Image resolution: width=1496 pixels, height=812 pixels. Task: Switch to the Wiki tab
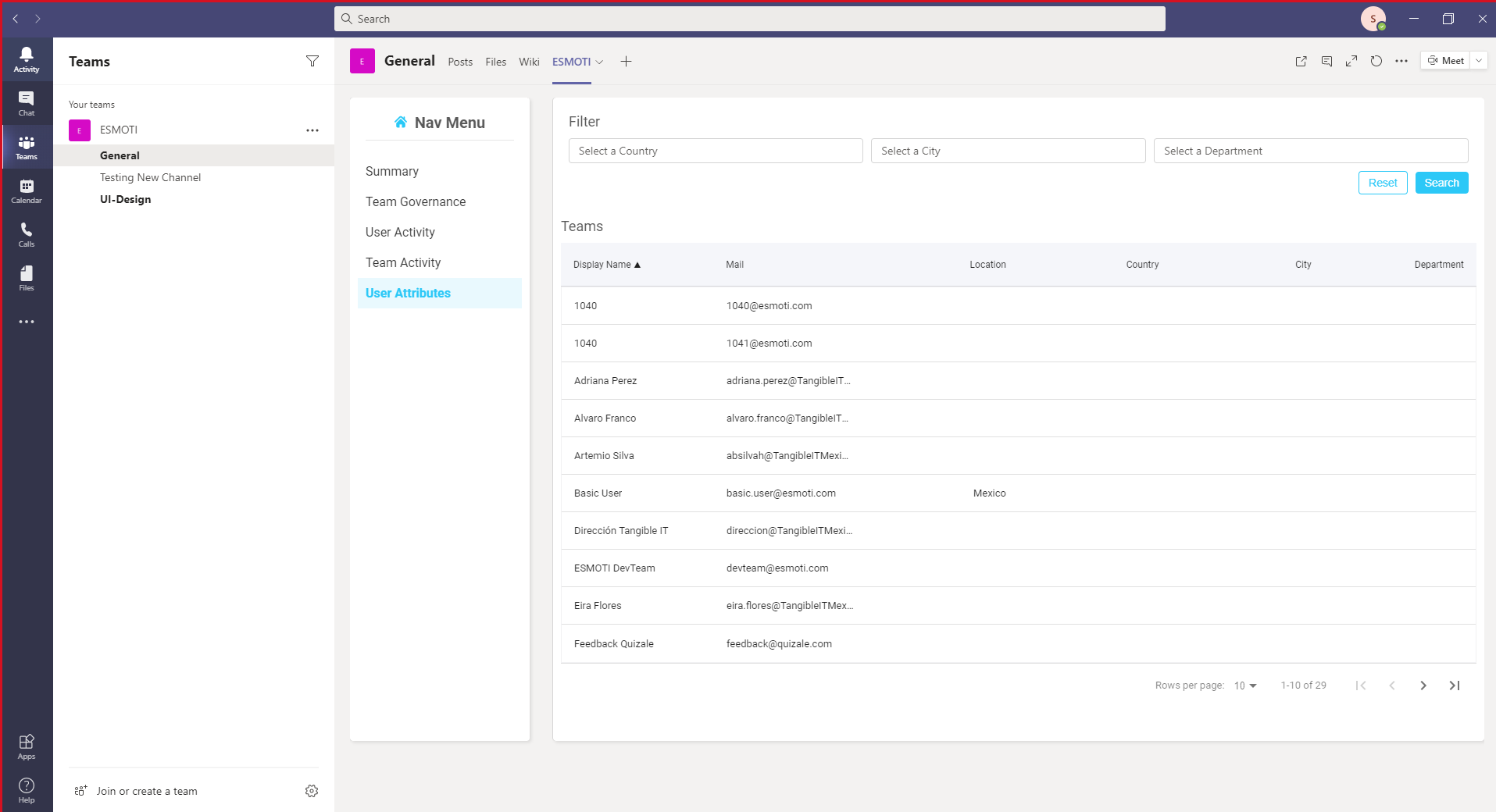coord(529,62)
